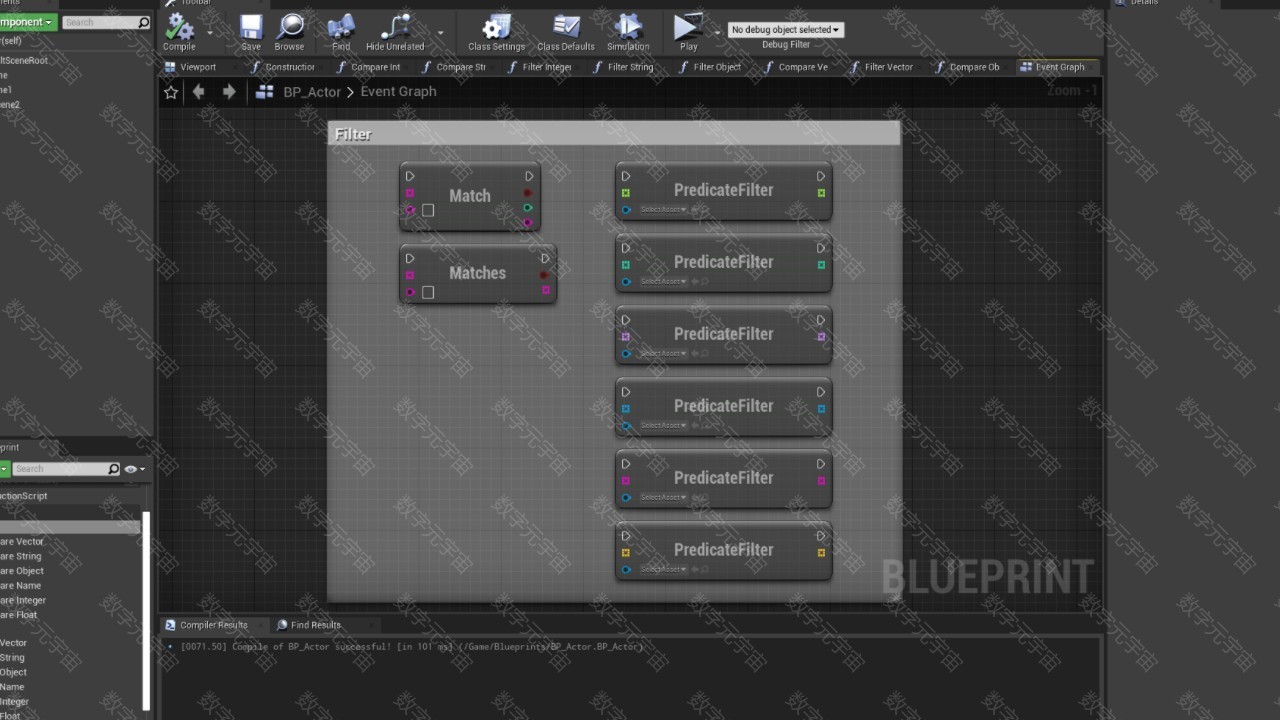Open Select Asset on purple PredicateFilter node
This screenshot has height=720, width=1280.
click(664, 354)
